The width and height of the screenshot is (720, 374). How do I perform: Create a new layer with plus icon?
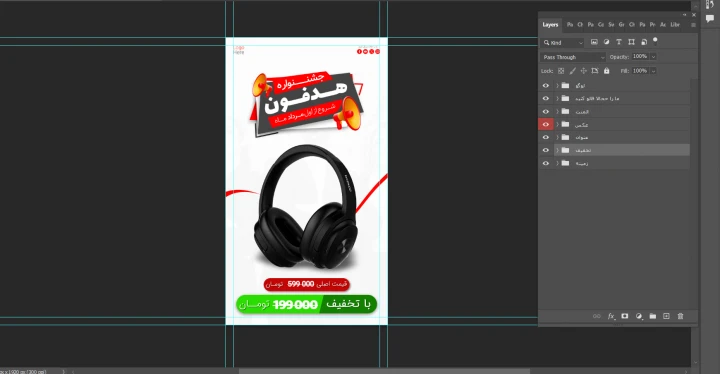point(666,316)
